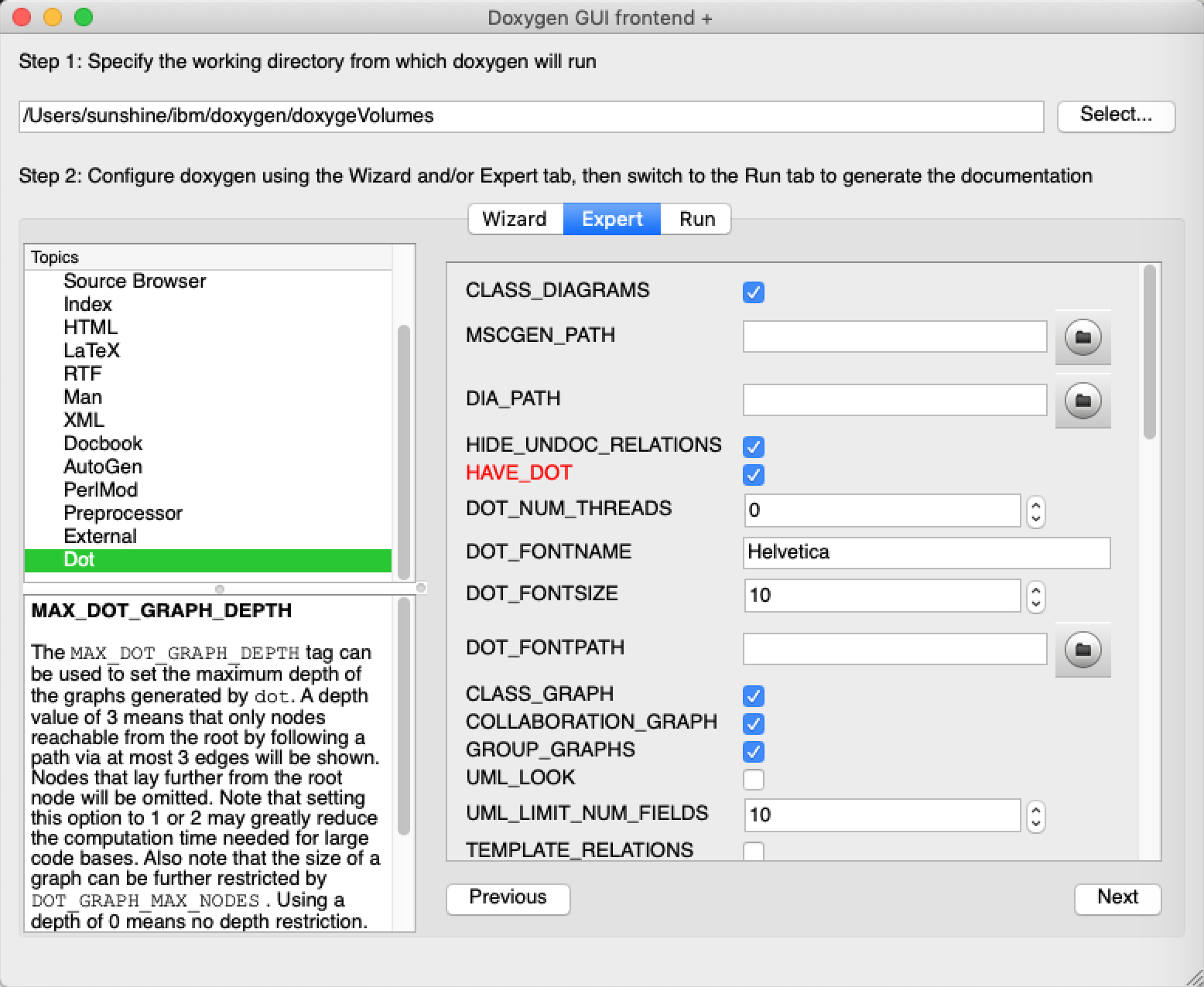Click the Select... directory button
Image resolution: width=1204 pixels, height=987 pixels.
(1116, 115)
